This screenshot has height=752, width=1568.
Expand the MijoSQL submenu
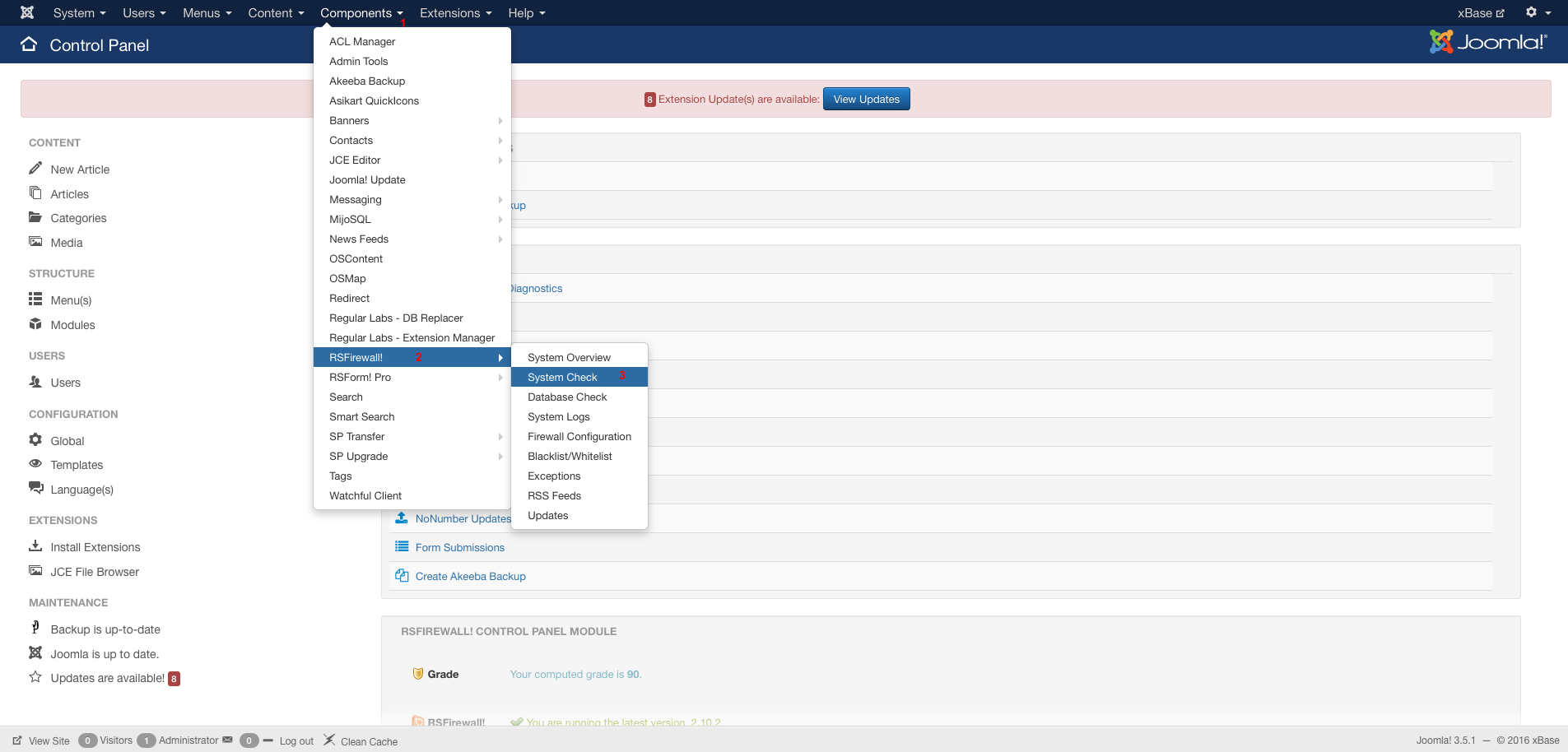412,219
